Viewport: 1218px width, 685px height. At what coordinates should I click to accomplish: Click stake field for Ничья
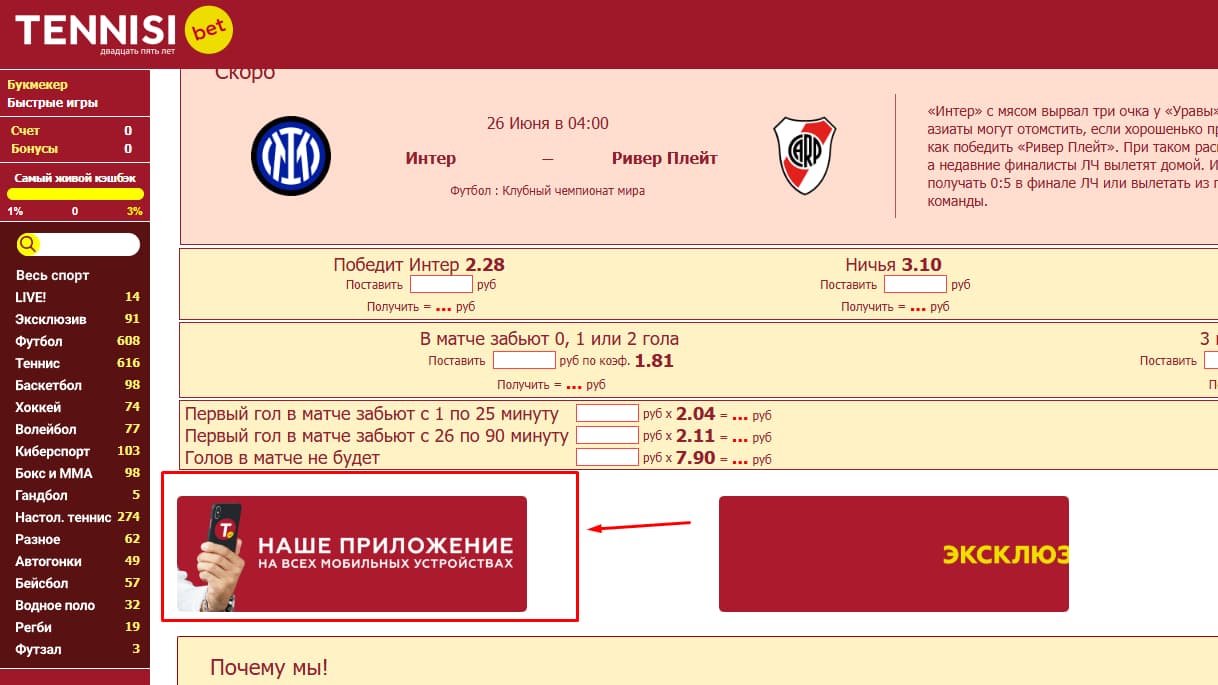[x=915, y=284]
